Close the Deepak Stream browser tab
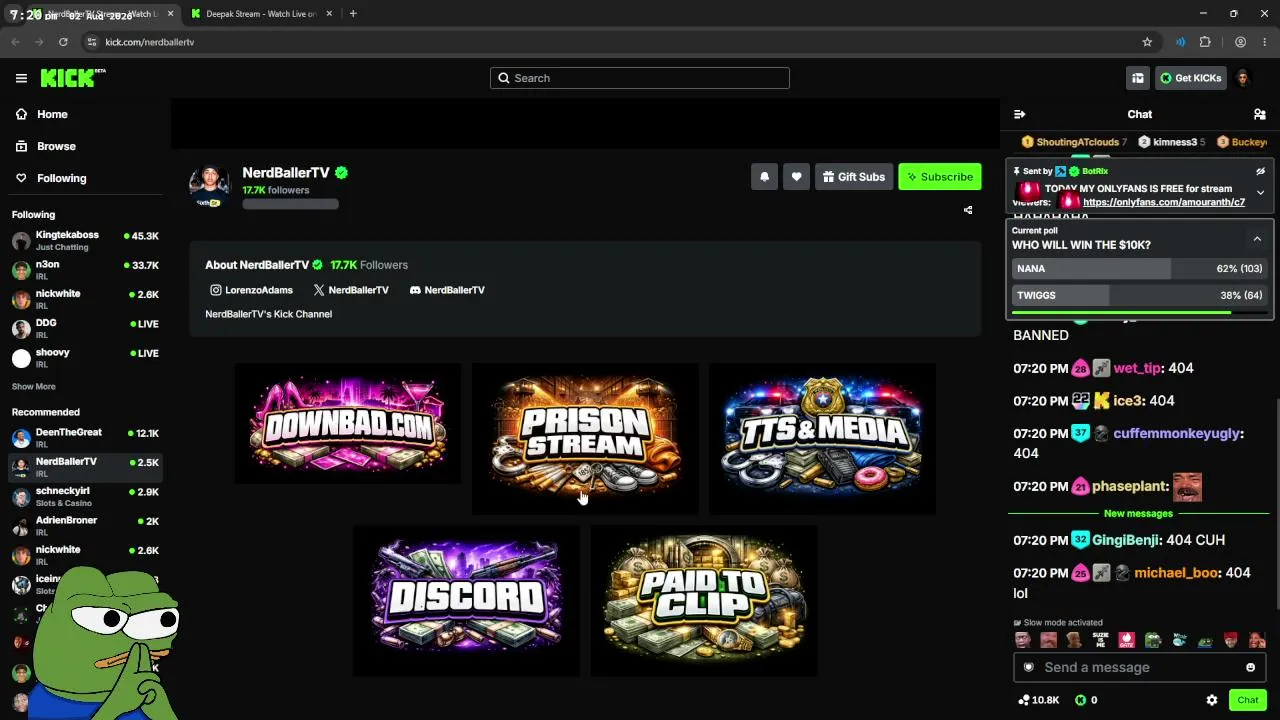The height and width of the screenshot is (720, 1280). [327, 14]
